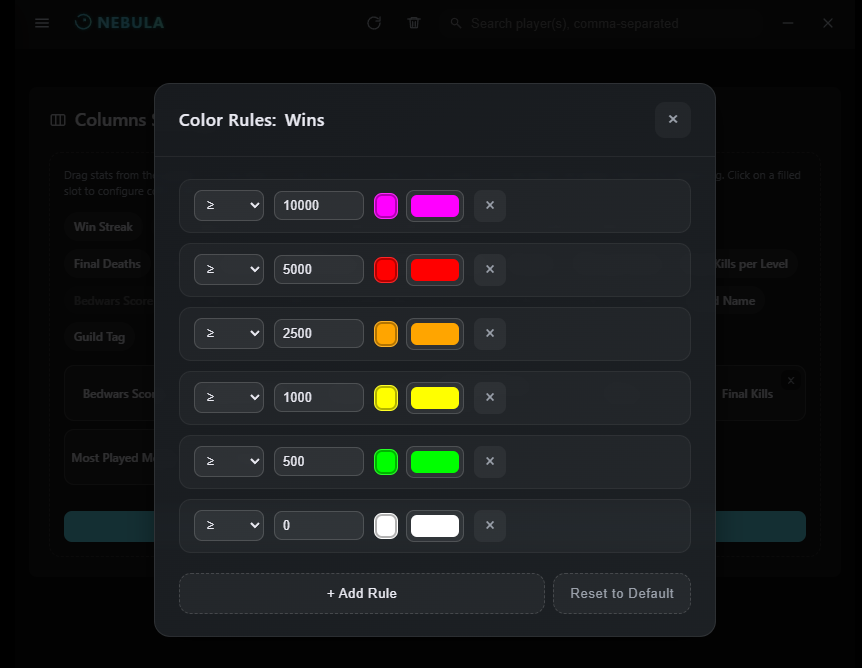Open the green color circle for 500
This screenshot has height=668, width=862.
(x=386, y=461)
